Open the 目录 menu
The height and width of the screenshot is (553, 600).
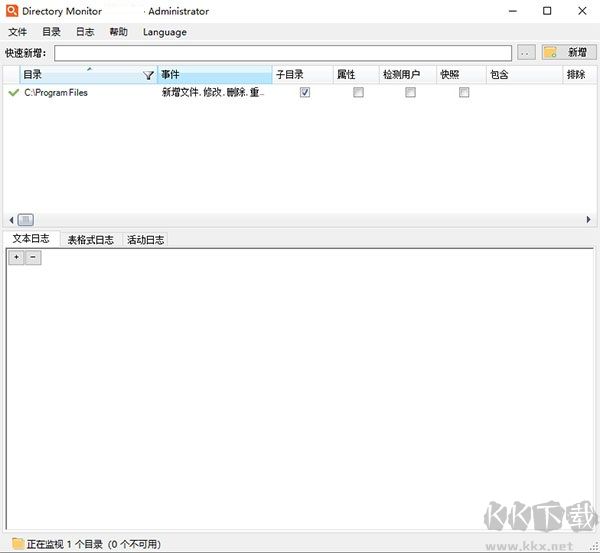click(x=51, y=32)
